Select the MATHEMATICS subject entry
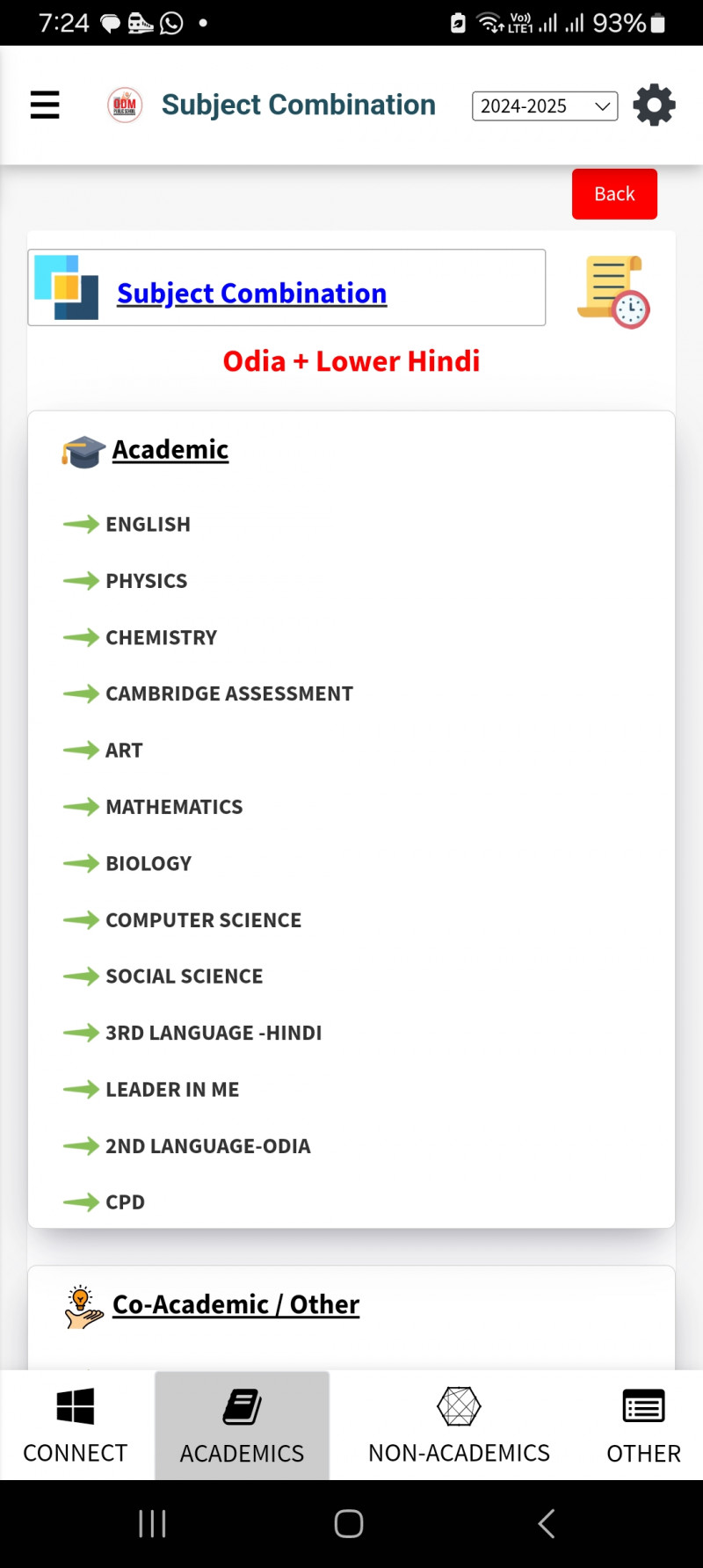Viewport: 703px width, 1568px height. pyautogui.click(x=174, y=807)
